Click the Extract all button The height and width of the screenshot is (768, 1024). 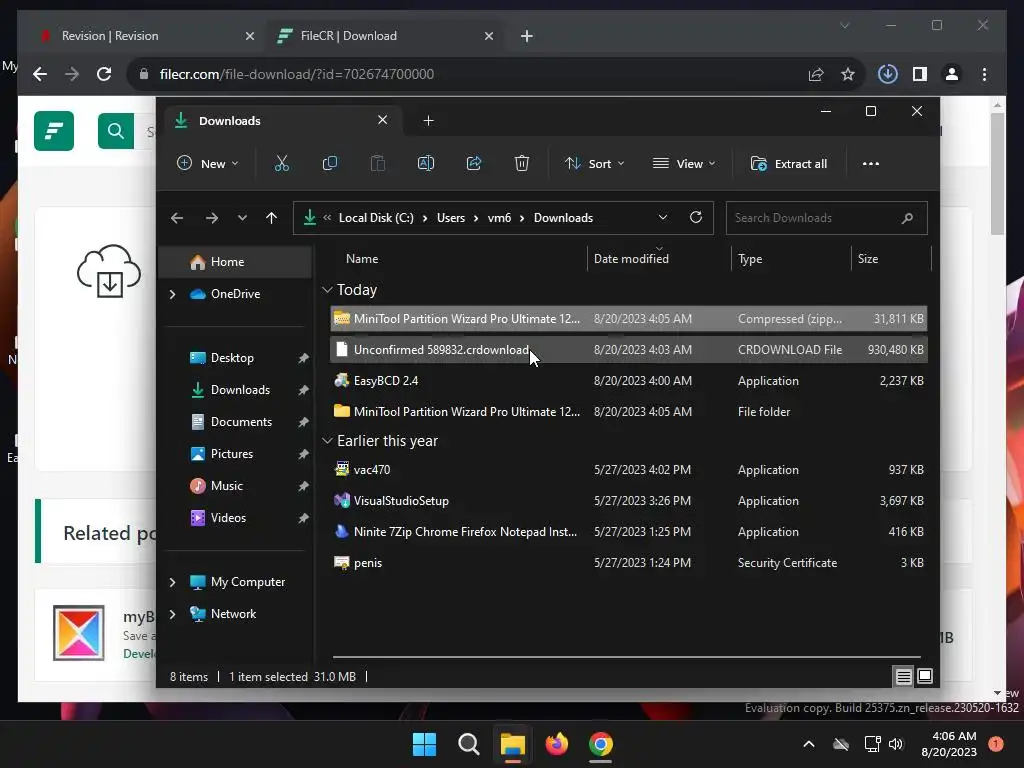pos(789,163)
